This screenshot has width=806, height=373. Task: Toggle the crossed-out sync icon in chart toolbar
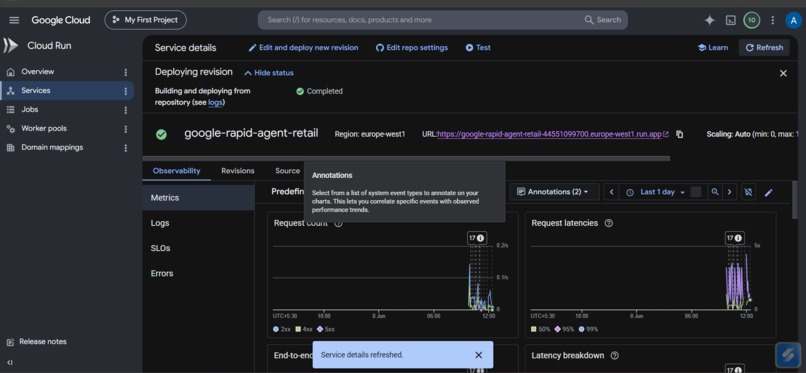(x=748, y=192)
